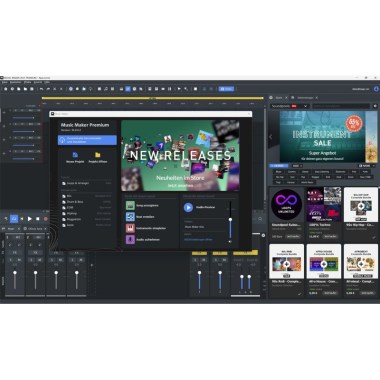Viewport: 380px width, 380px height.
Task: Stop playback with the transport Stop button
Action: [38, 219]
